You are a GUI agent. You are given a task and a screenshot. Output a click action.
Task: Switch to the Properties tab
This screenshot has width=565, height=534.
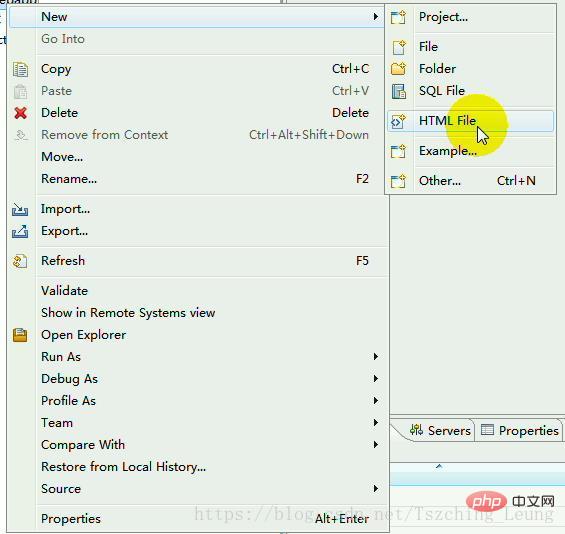[520, 430]
